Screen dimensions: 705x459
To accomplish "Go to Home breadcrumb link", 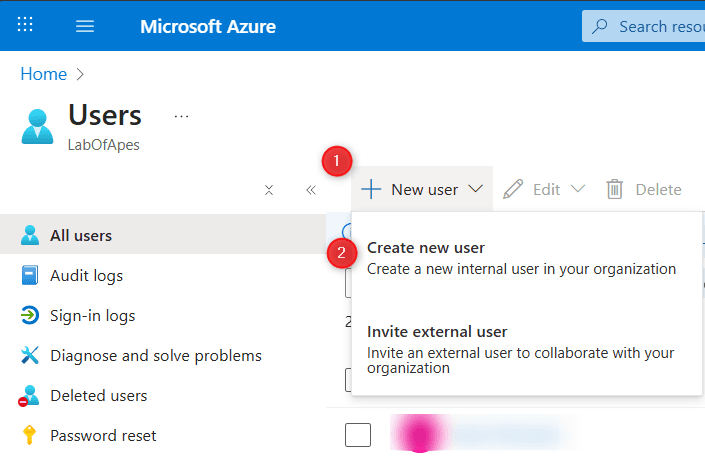I will point(44,74).
